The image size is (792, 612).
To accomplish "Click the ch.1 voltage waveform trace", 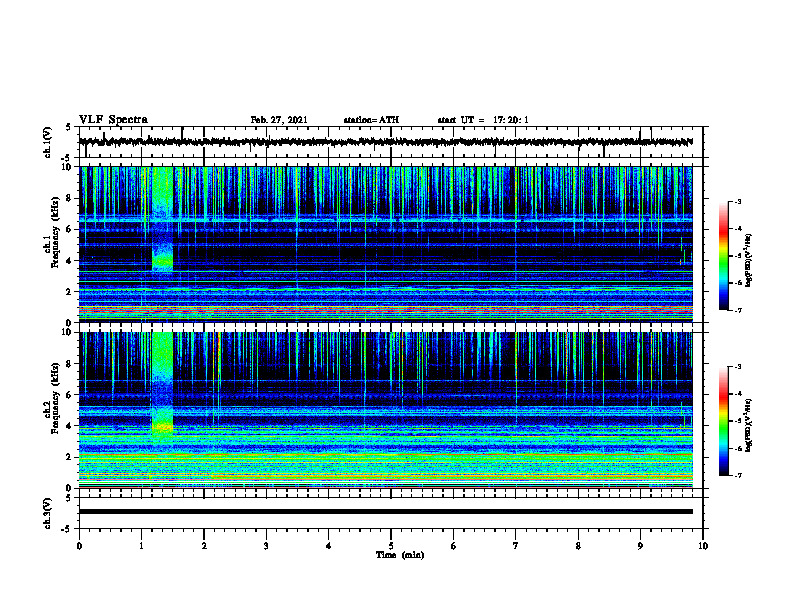I will [385, 142].
